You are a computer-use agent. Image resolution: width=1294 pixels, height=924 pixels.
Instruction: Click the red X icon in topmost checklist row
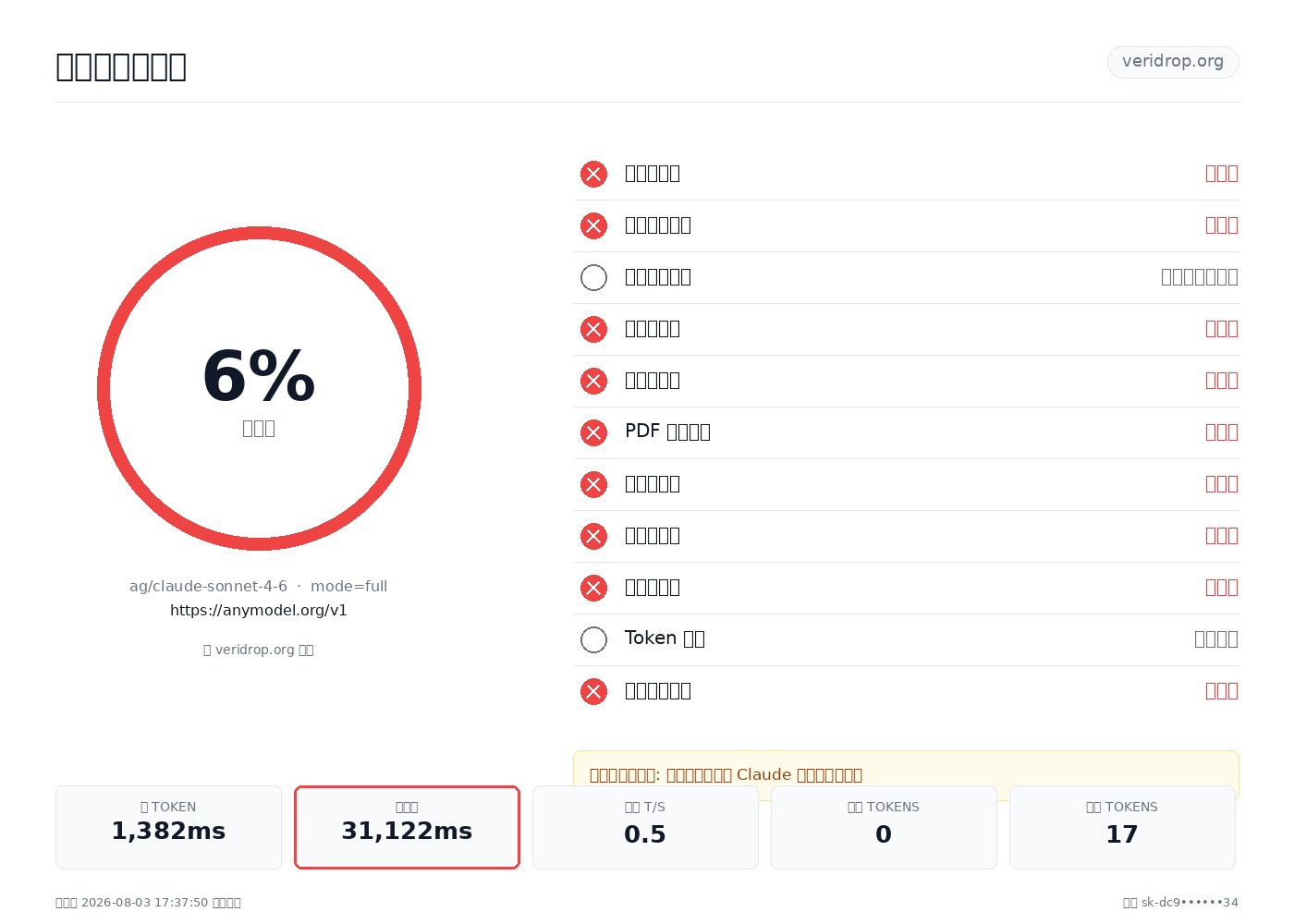click(593, 174)
